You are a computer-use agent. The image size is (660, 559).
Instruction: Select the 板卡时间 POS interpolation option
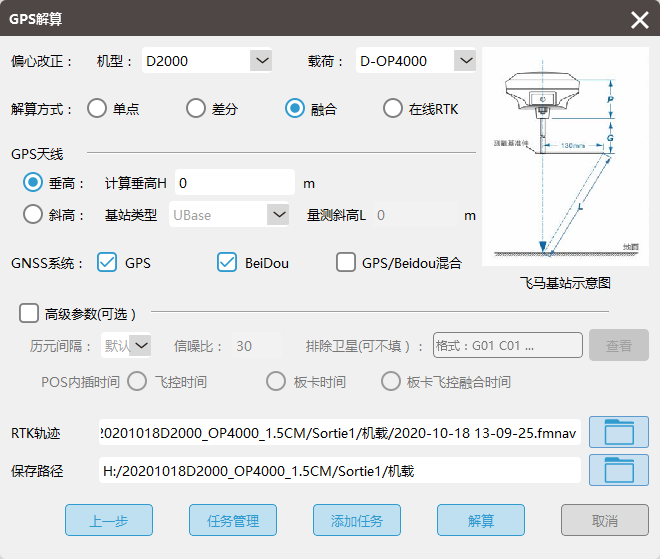276,381
